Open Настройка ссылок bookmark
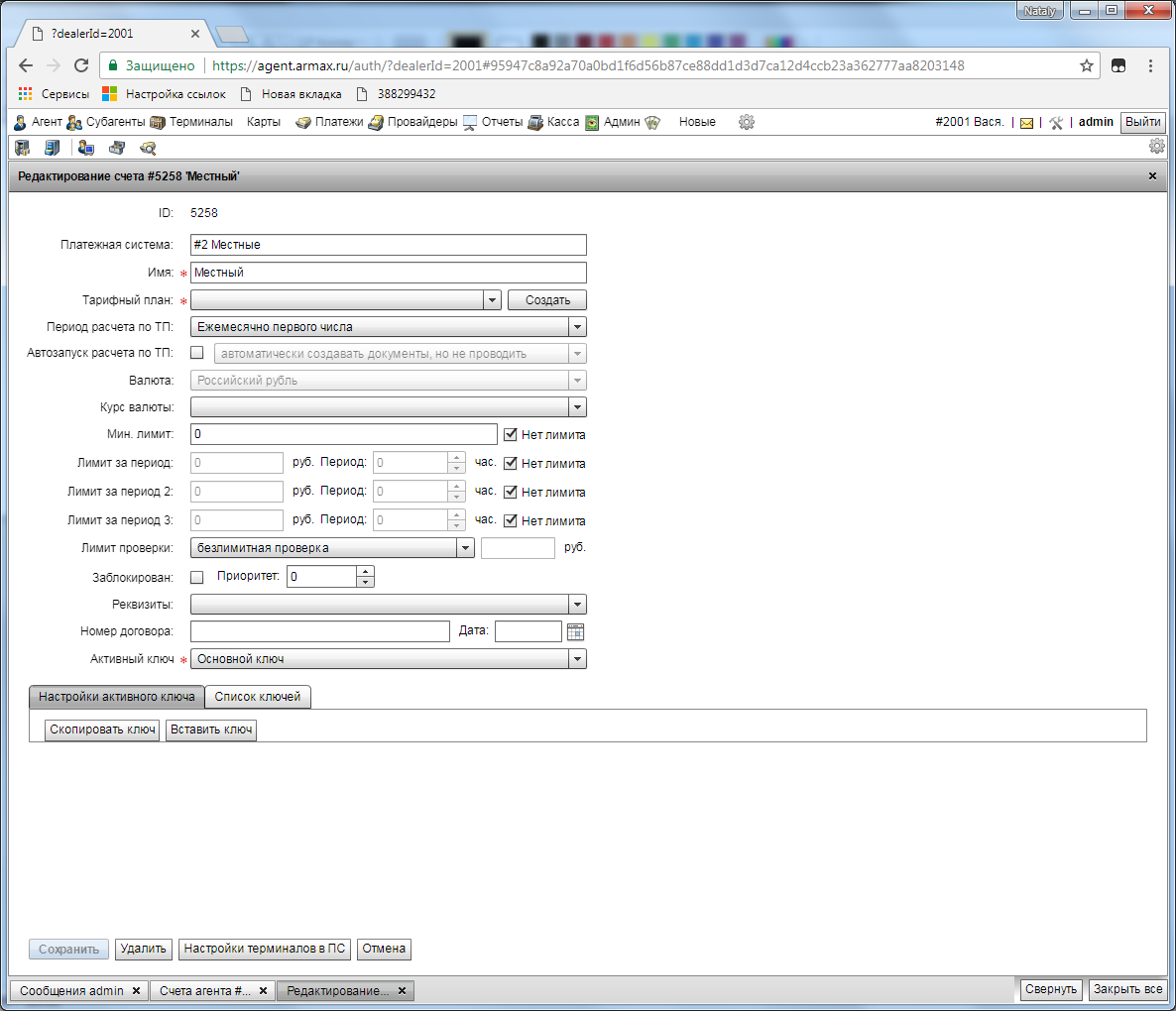This screenshot has width=1176, height=1011. point(164,94)
